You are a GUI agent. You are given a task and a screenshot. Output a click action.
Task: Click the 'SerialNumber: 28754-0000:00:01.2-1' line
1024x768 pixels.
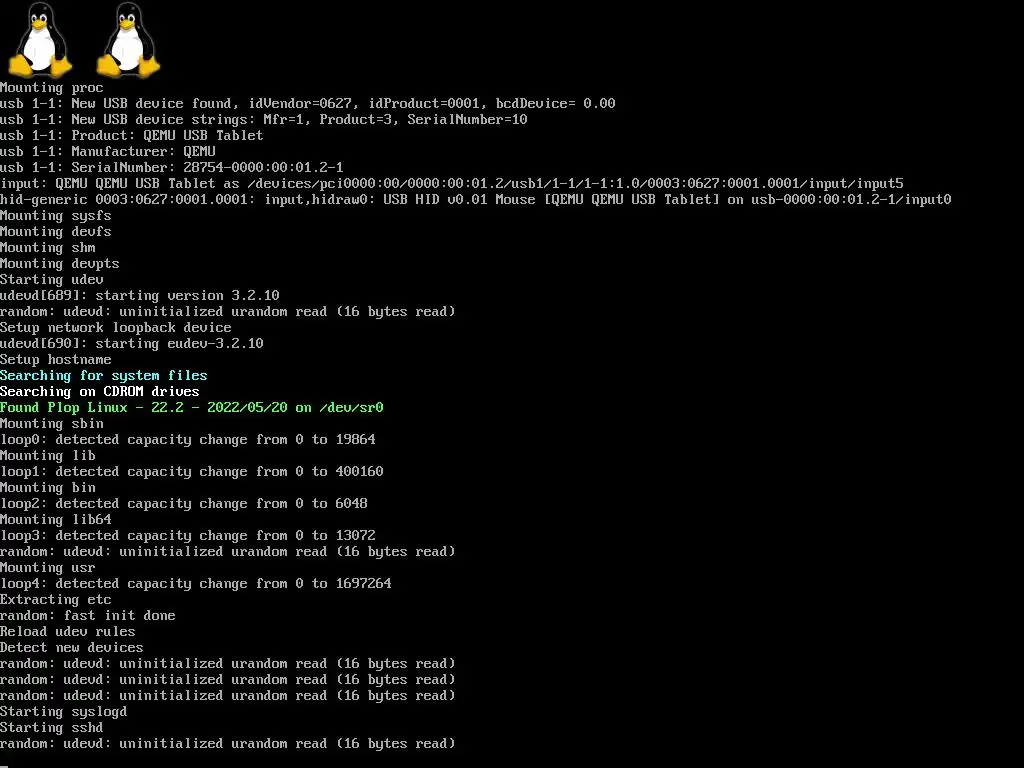coord(172,167)
